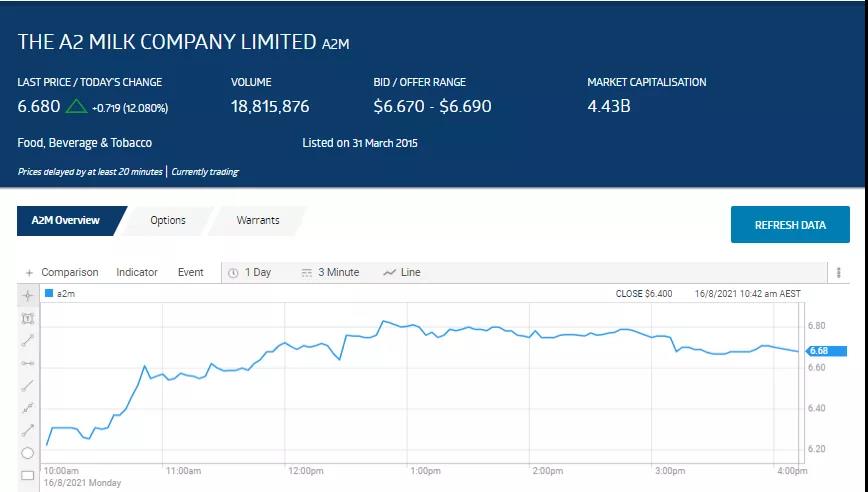Select the horizontal line drawing tool

[28, 363]
